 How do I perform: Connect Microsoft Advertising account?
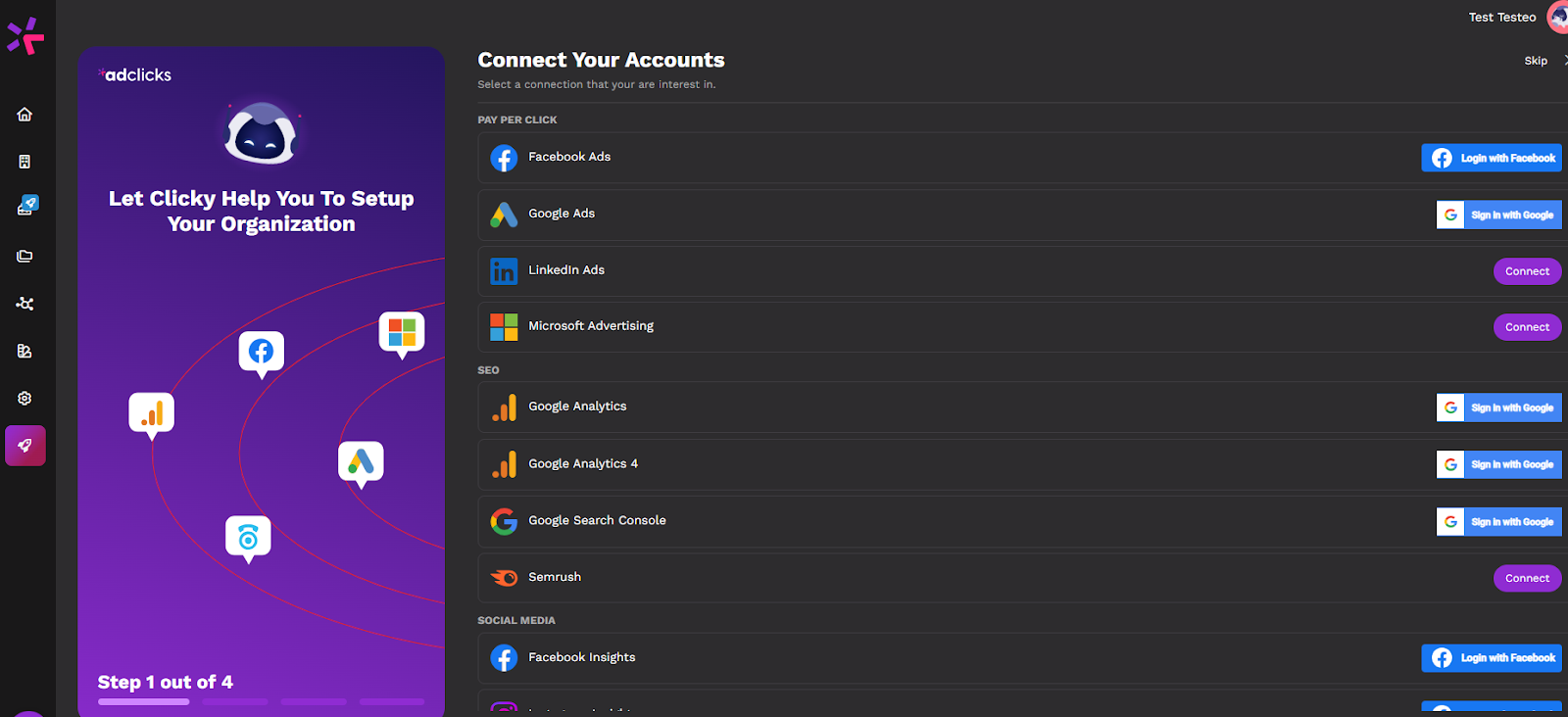coord(1526,327)
